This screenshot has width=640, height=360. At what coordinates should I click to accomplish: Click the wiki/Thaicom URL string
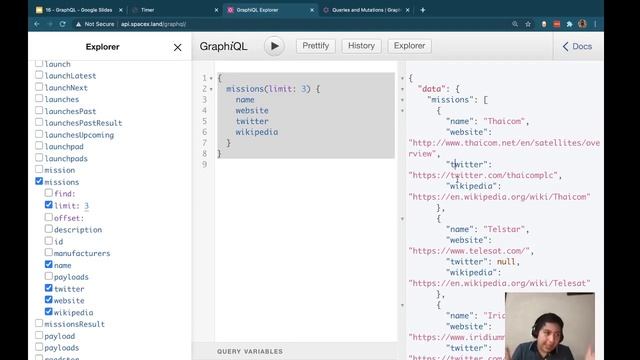pyautogui.click(x=500, y=197)
